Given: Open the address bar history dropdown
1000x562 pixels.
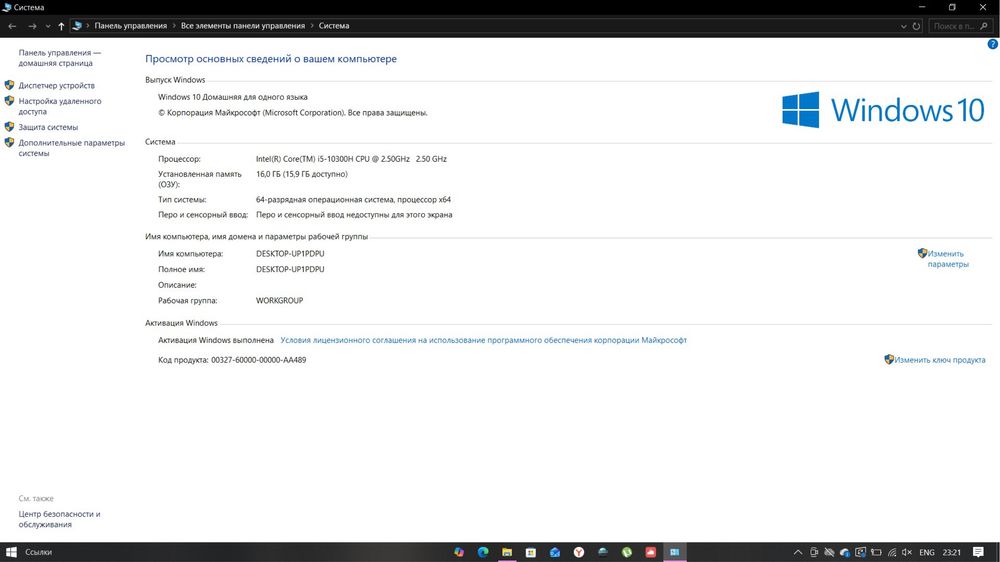Looking at the screenshot, I should pos(904,26).
